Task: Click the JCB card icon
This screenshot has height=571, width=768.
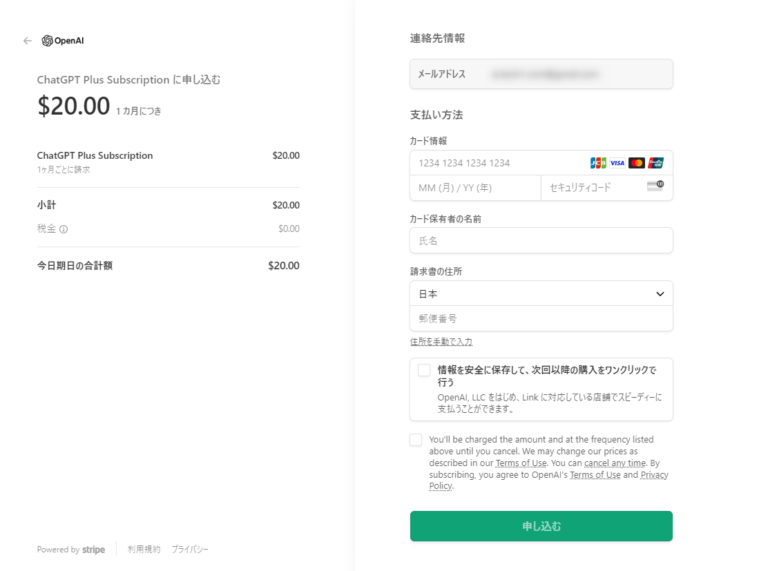Action: [x=598, y=163]
